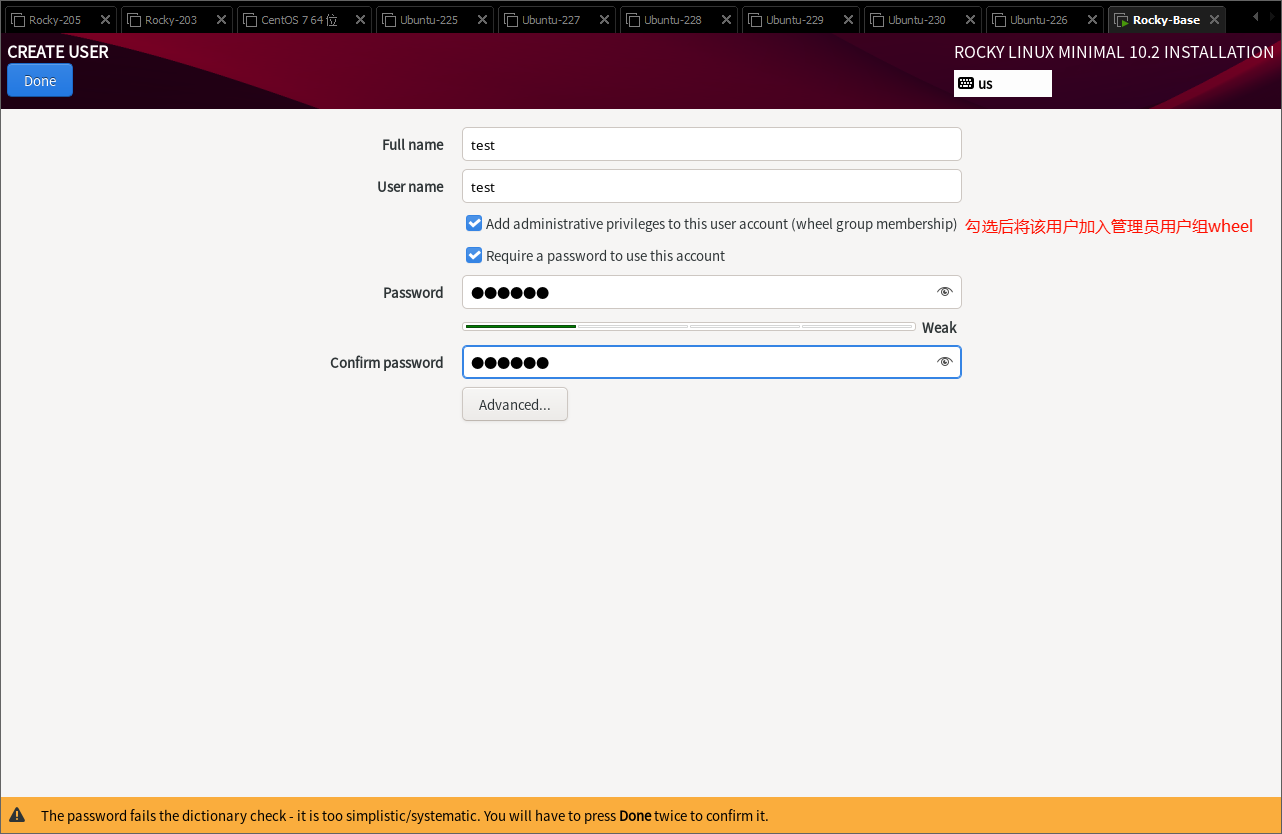Click the ROCKY LINUX MINIMAL 10.2 INSTALLATION title
The width and height of the screenshot is (1282, 834).
pyautogui.click(x=1114, y=52)
